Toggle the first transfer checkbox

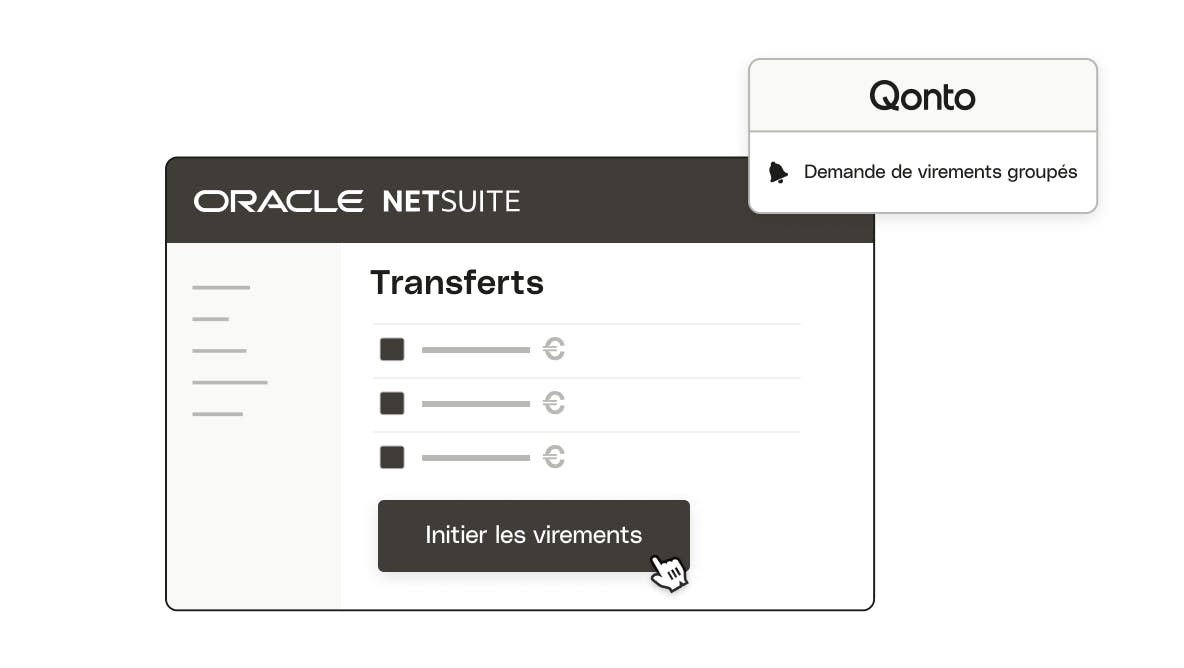392,349
